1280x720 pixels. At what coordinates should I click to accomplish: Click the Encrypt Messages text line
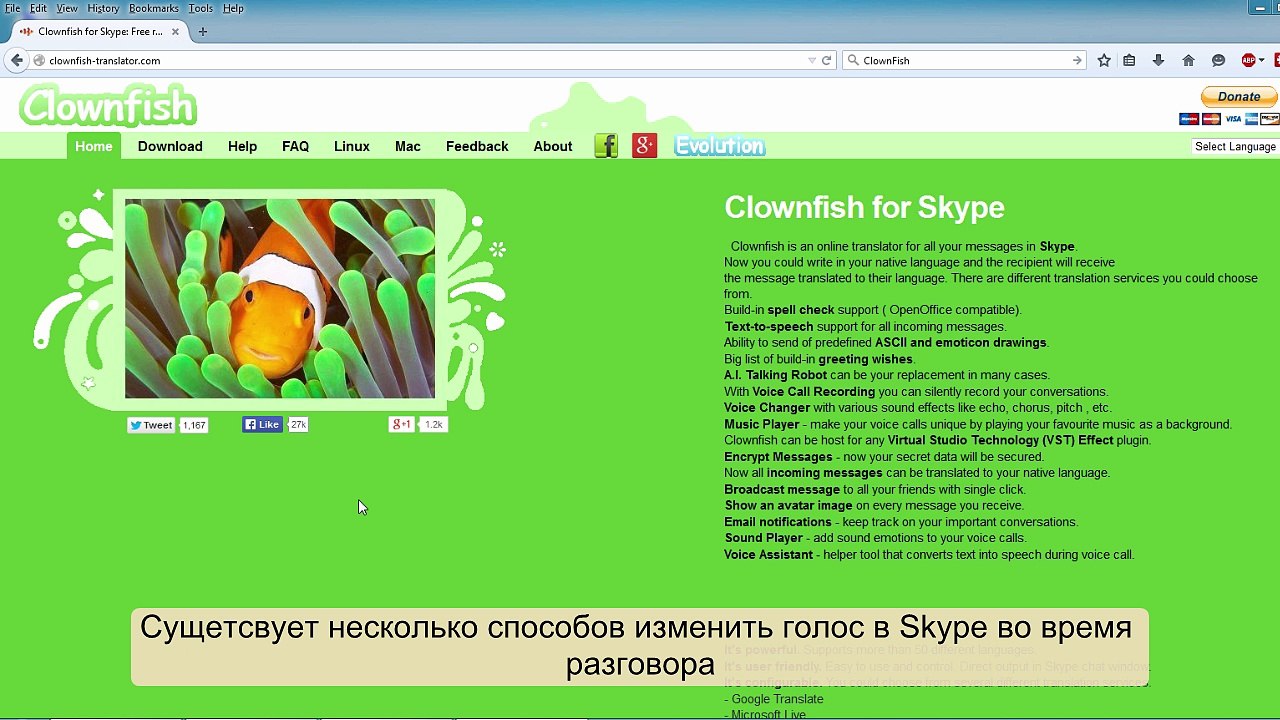click(x=884, y=457)
